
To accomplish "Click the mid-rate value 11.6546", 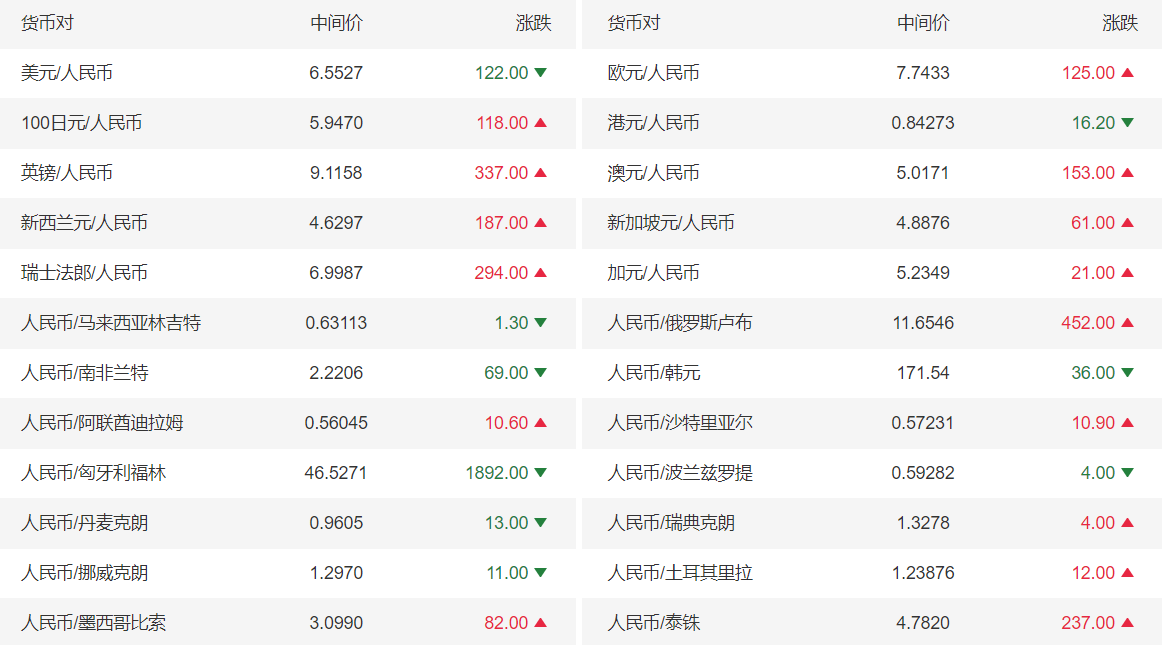I will pyautogui.click(x=923, y=322).
